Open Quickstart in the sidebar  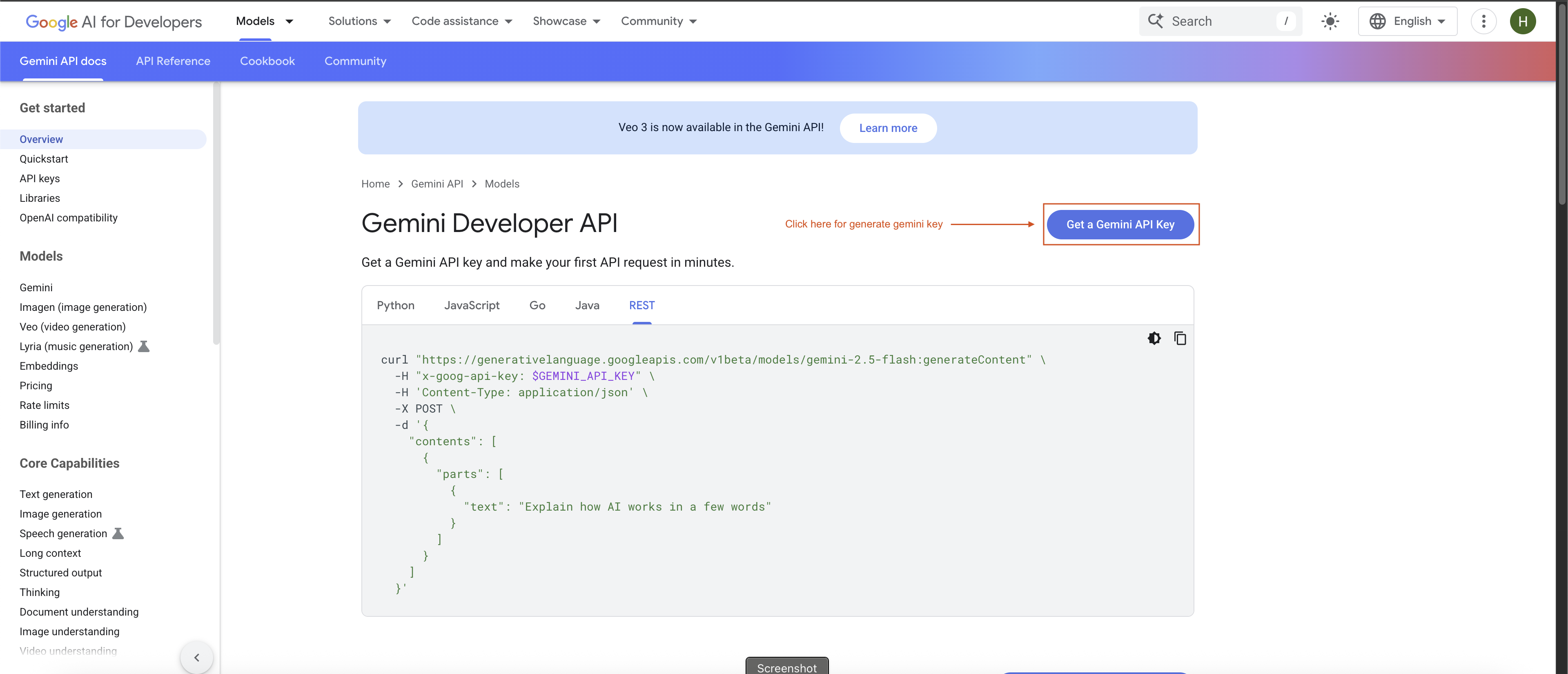[44, 159]
